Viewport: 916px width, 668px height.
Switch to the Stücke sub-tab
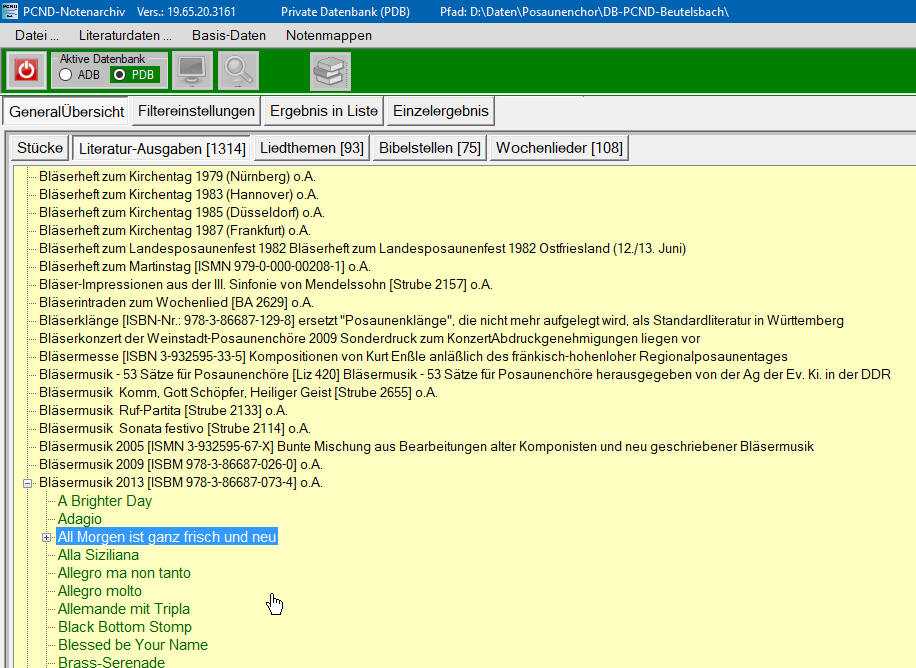(40, 148)
